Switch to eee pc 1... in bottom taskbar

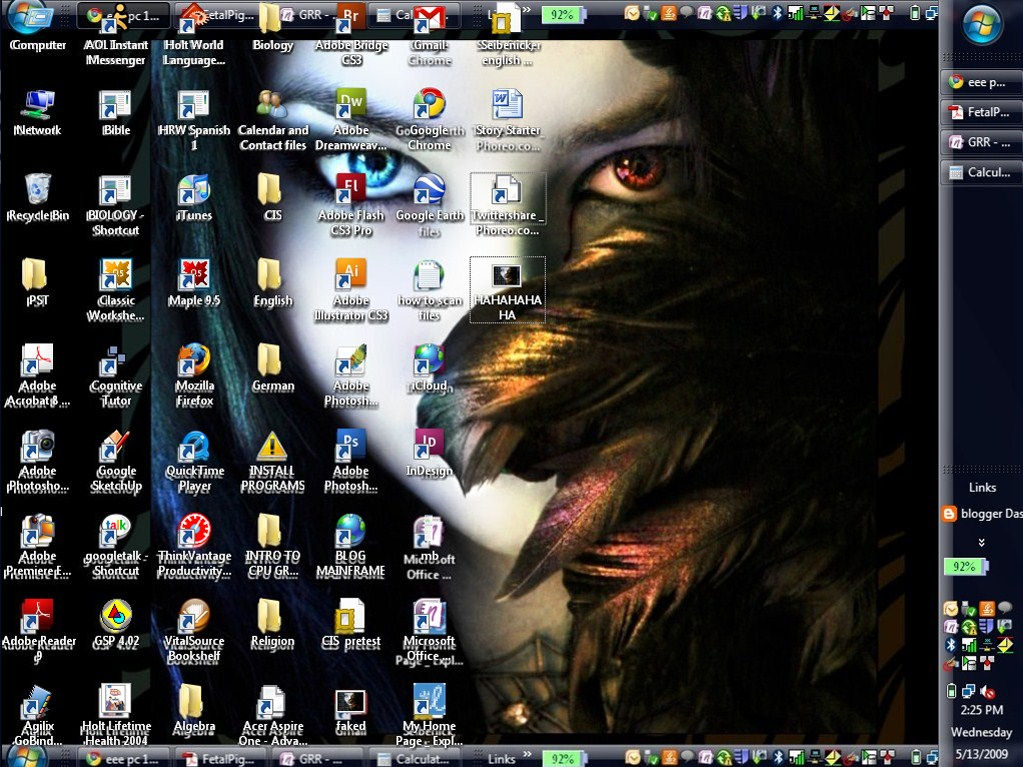(x=123, y=759)
